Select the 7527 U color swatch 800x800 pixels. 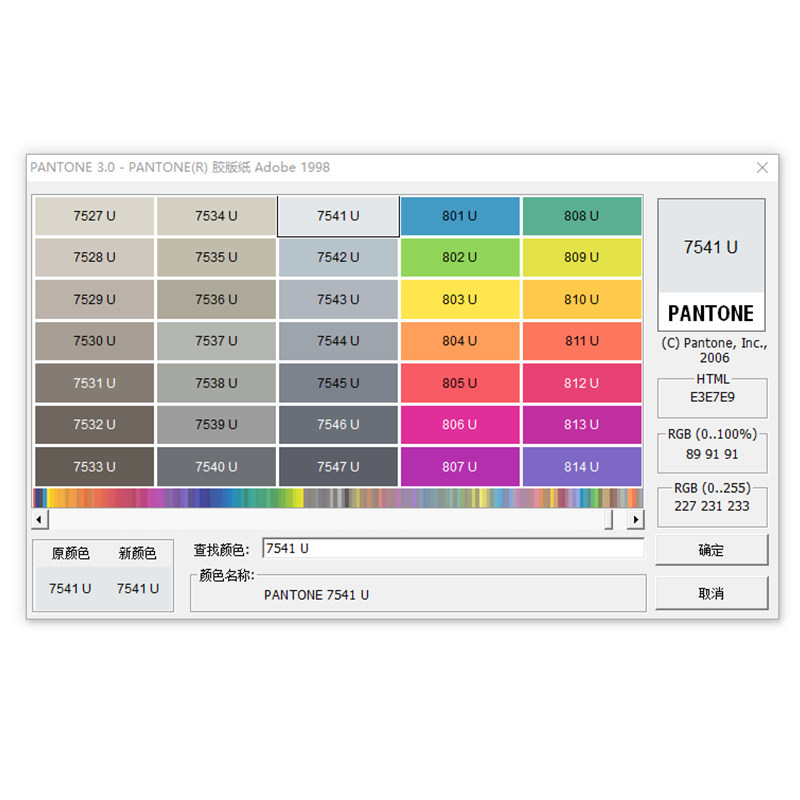pos(94,216)
